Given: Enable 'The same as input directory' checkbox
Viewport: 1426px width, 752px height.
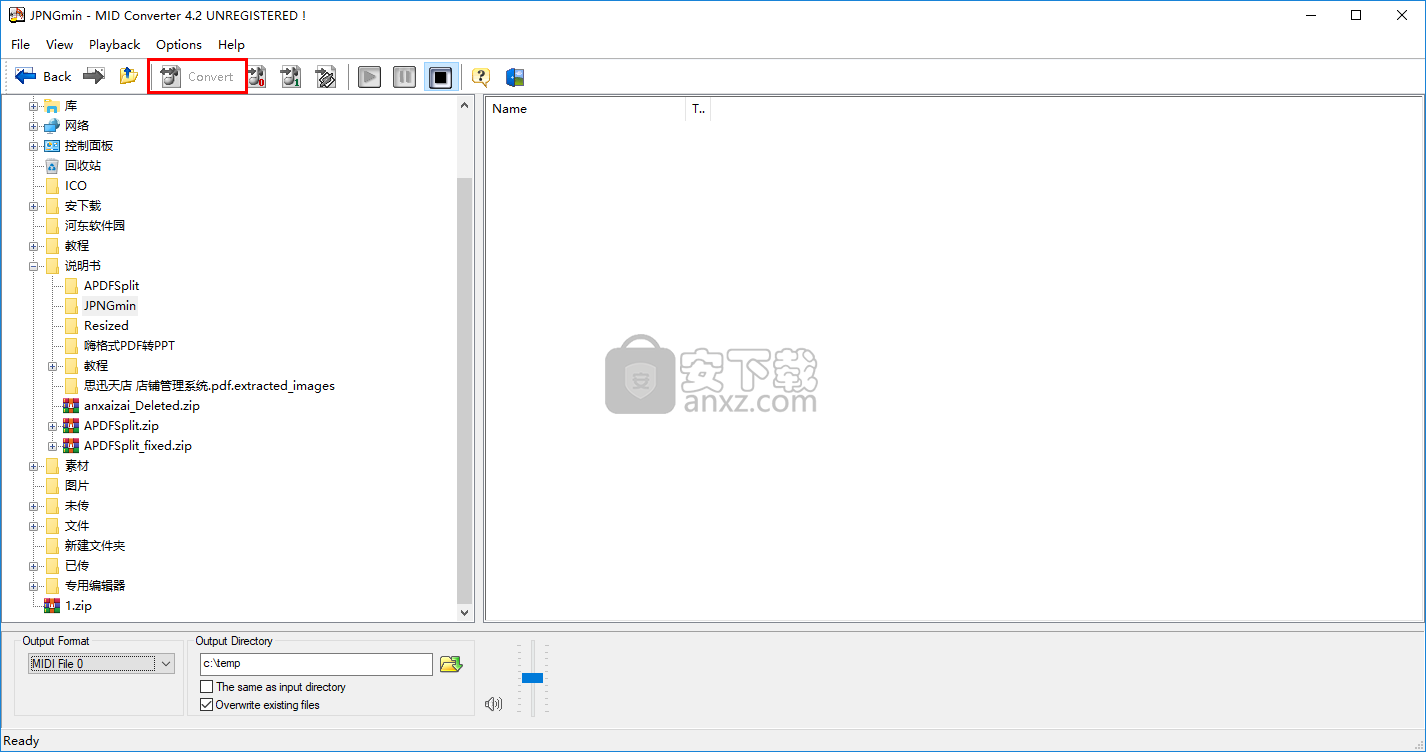Looking at the screenshot, I should (207, 687).
